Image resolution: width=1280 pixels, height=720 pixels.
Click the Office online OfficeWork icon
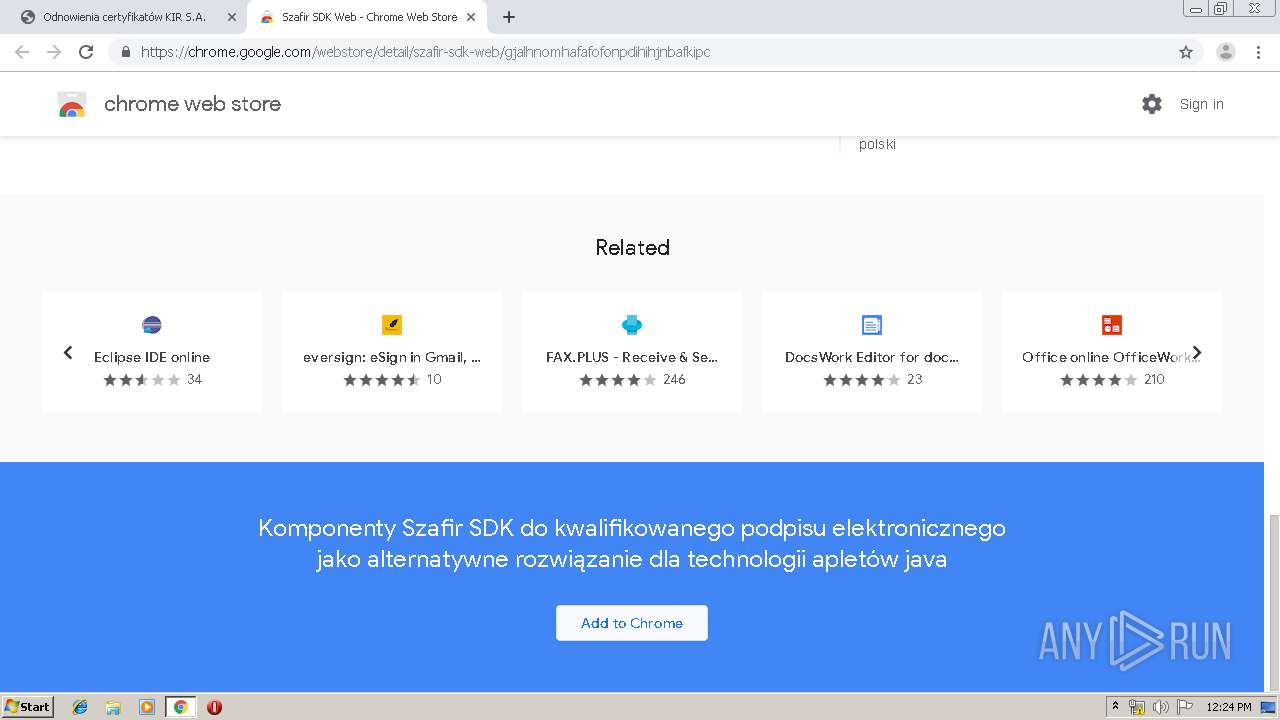coord(1112,325)
